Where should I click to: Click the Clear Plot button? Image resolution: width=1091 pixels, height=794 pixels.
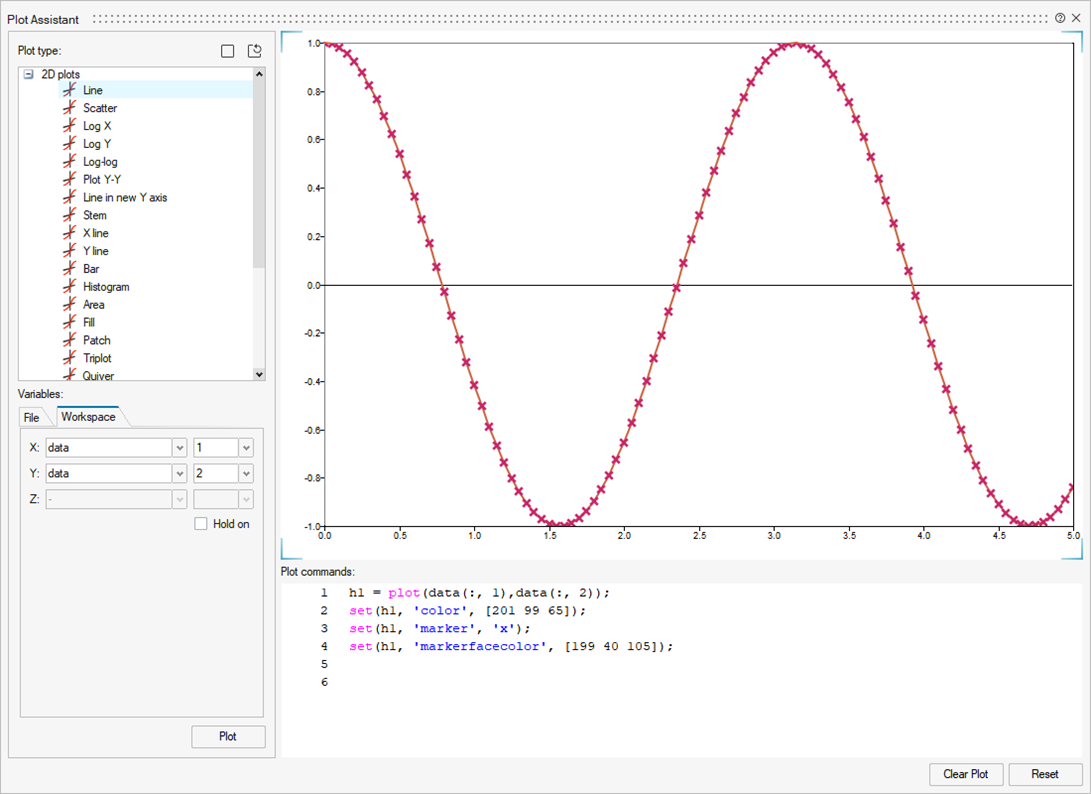[965, 774]
